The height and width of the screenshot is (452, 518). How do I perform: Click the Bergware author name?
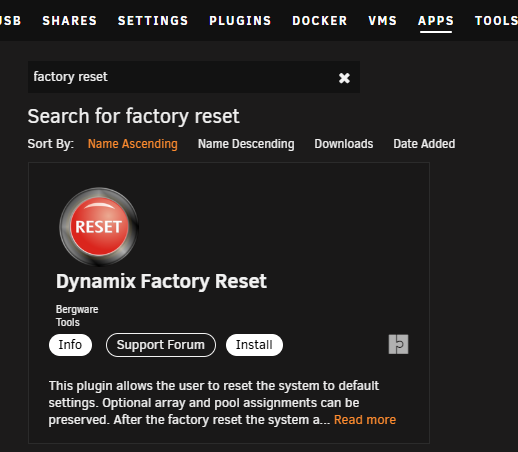pos(77,309)
